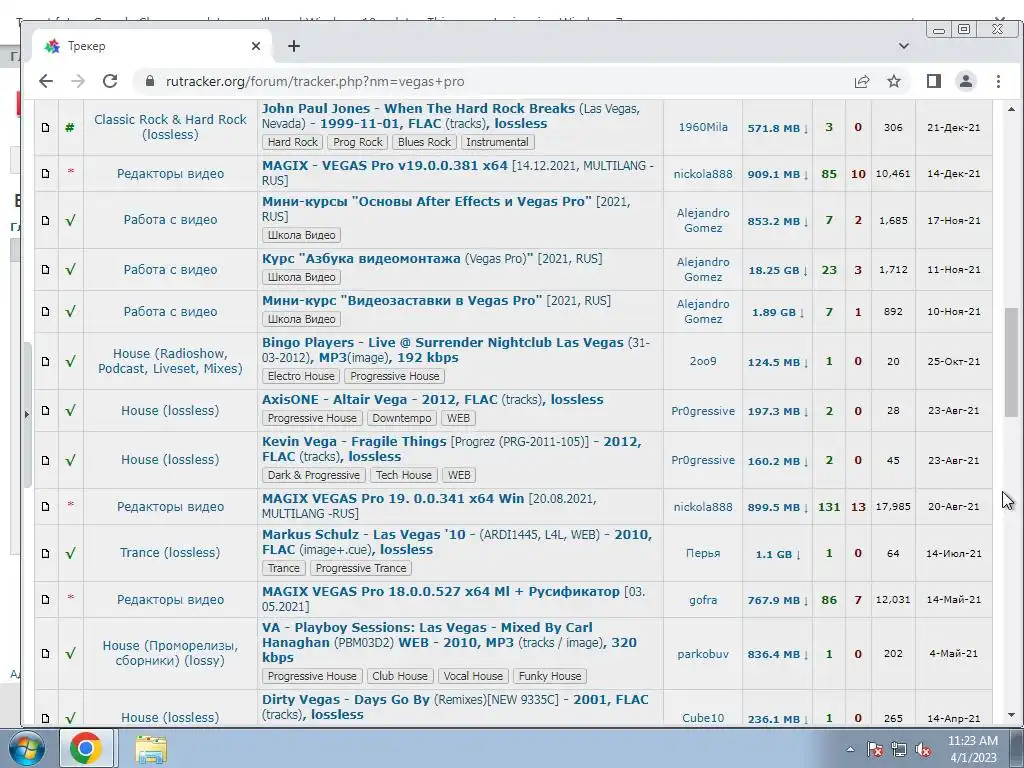
Task: Click the Prog Rock tag
Action: click(358, 142)
